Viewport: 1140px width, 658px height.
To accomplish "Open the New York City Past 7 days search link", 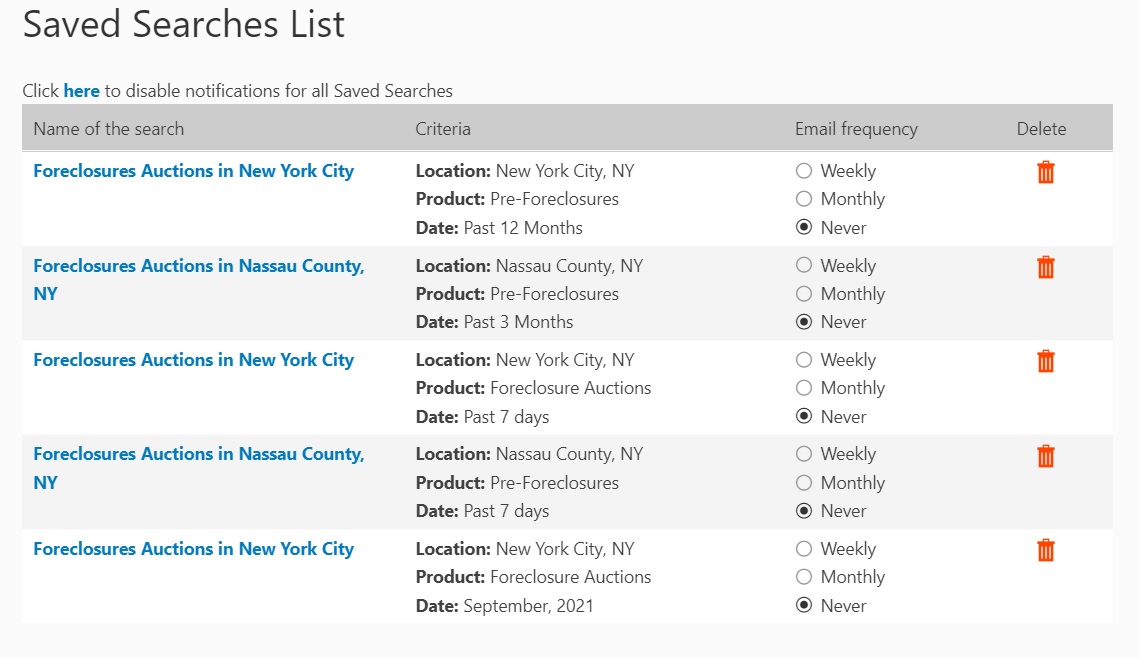I will (193, 360).
